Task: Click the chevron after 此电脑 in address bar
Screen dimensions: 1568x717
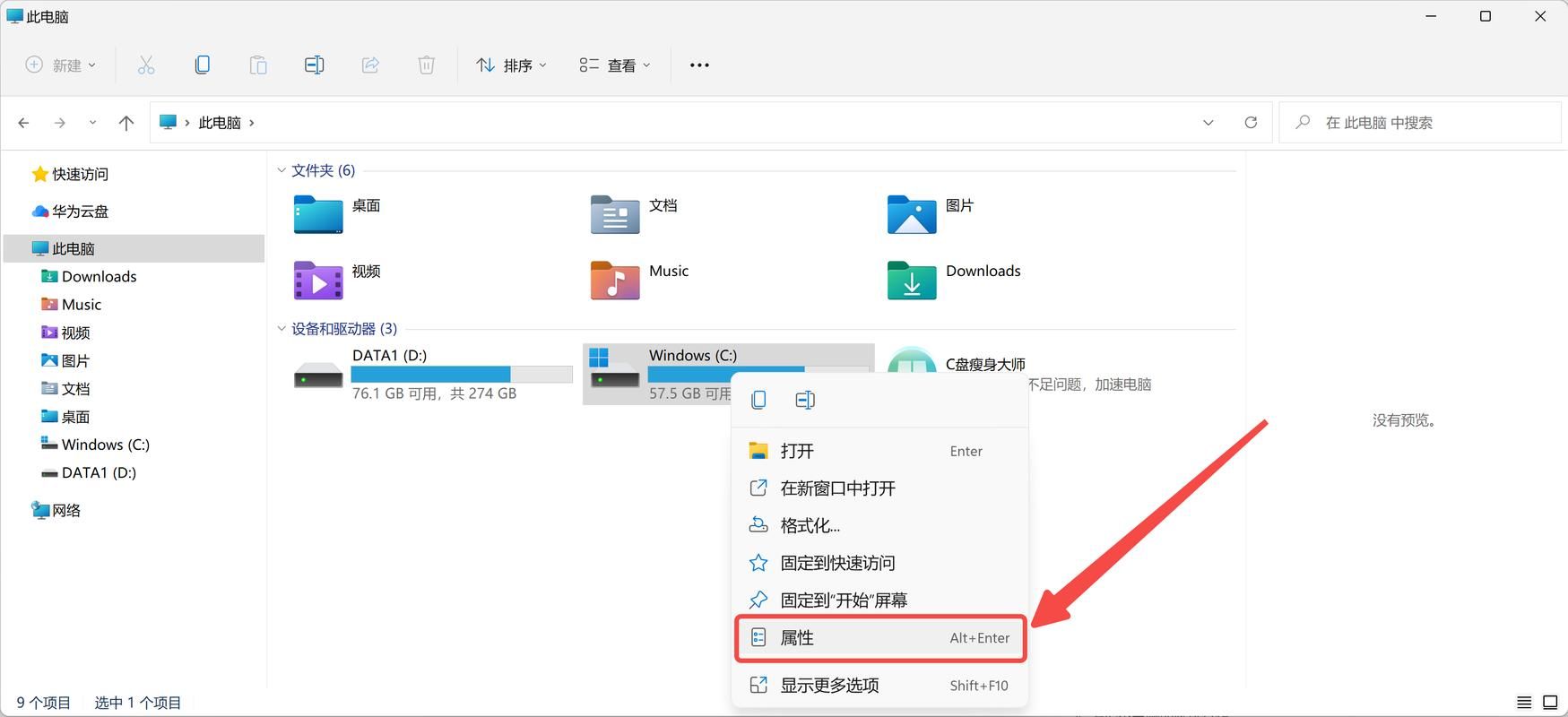Action: click(x=252, y=123)
